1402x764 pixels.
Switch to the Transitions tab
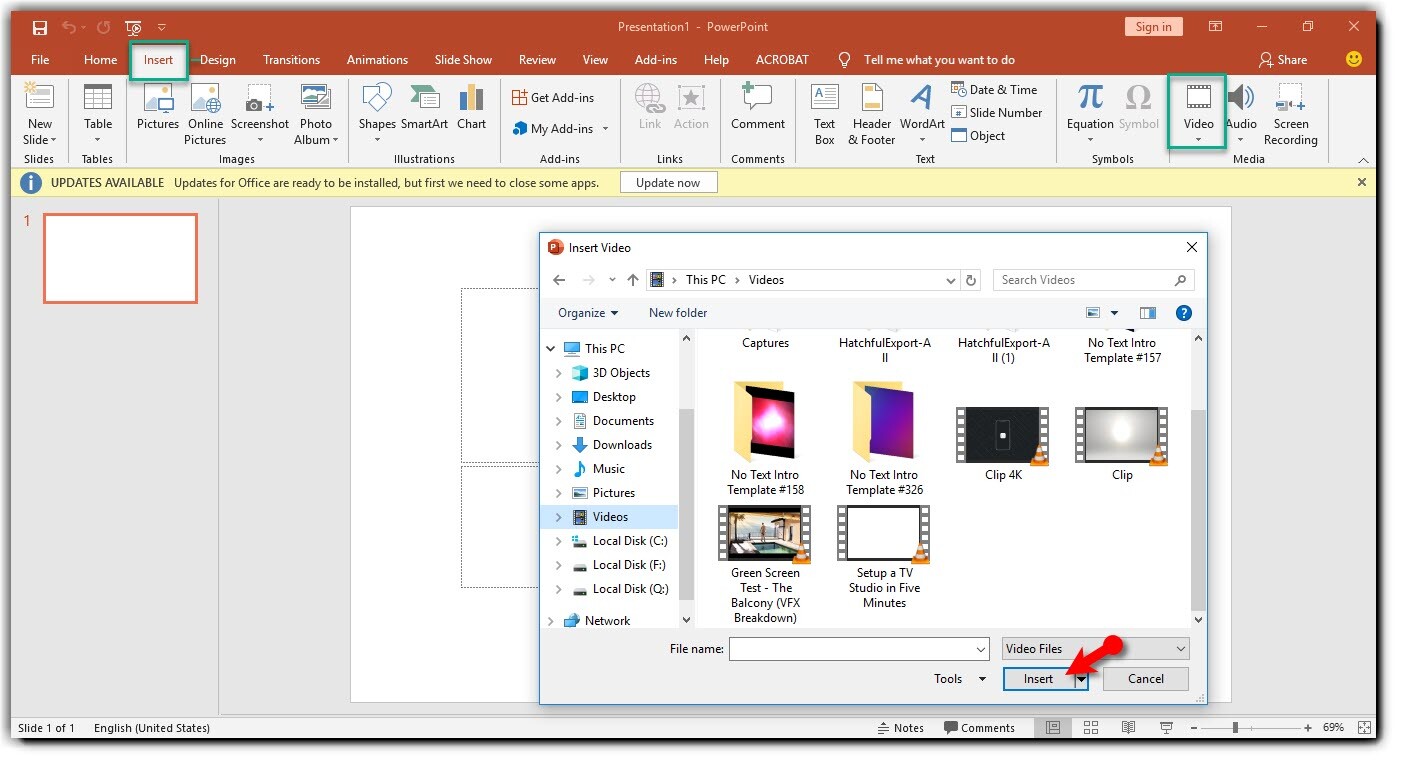(291, 59)
